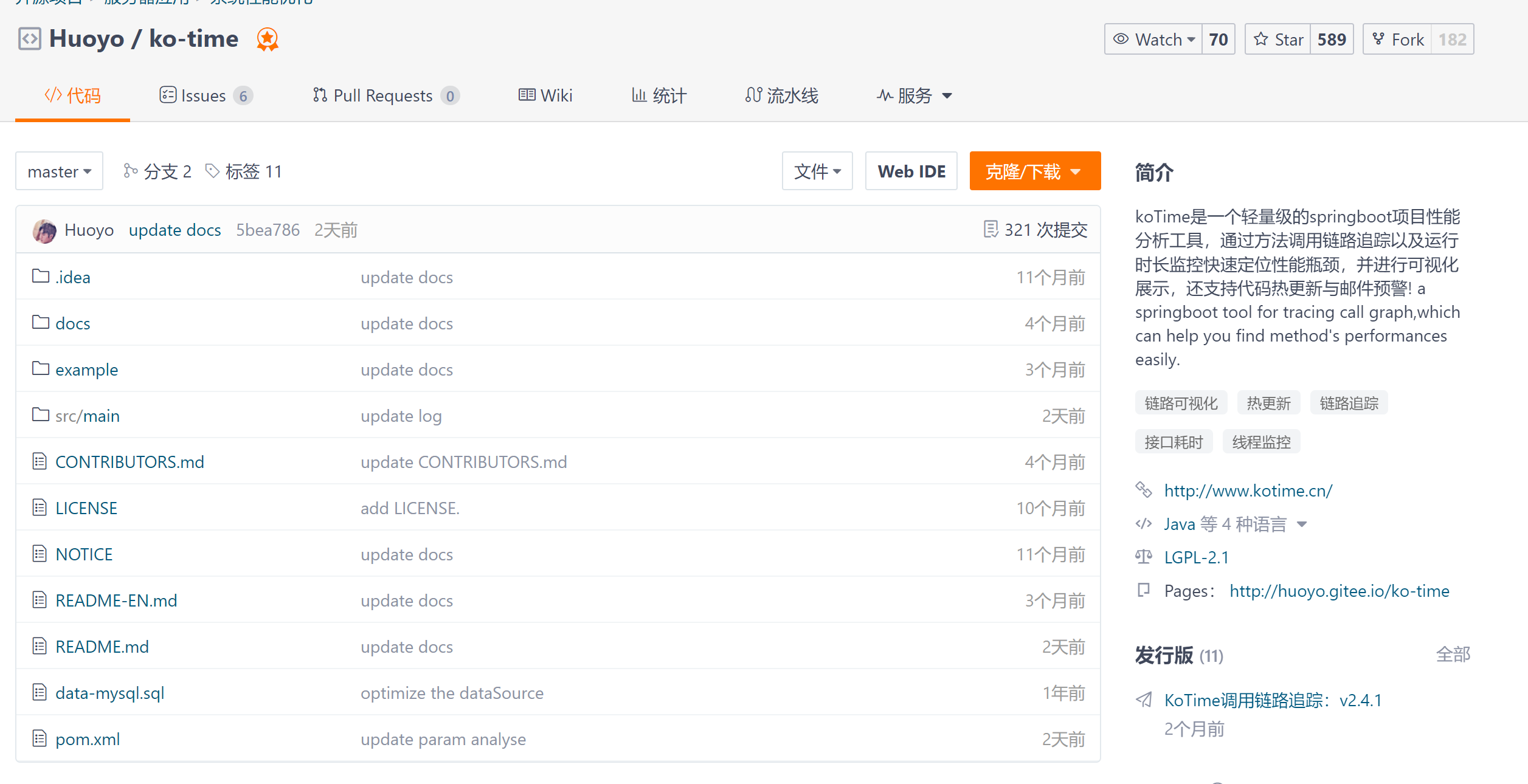Select the Issues 6 tab

point(204,95)
